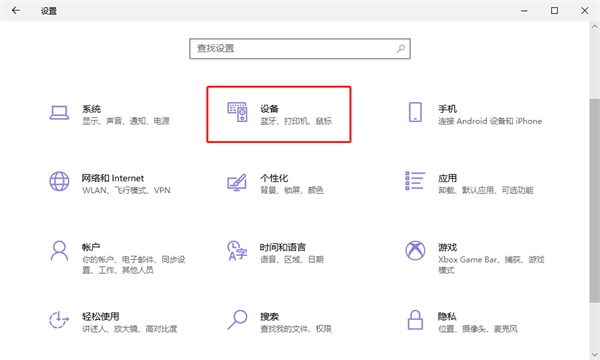The width and height of the screenshot is (600, 360).
Task: Open the 设备 category title
Action: (x=269, y=109)
